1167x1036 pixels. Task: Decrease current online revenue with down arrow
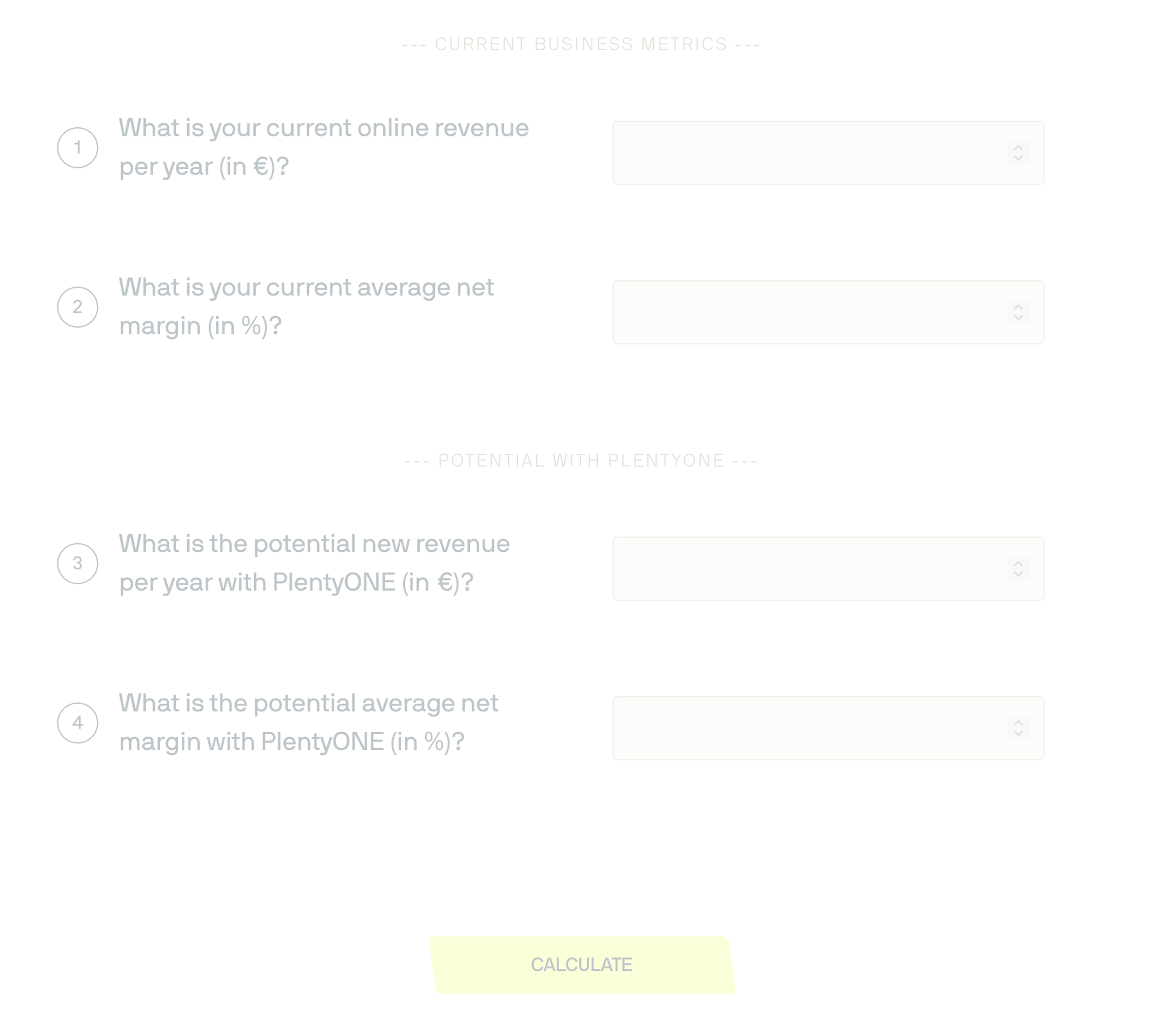[x=1018, y=158]
